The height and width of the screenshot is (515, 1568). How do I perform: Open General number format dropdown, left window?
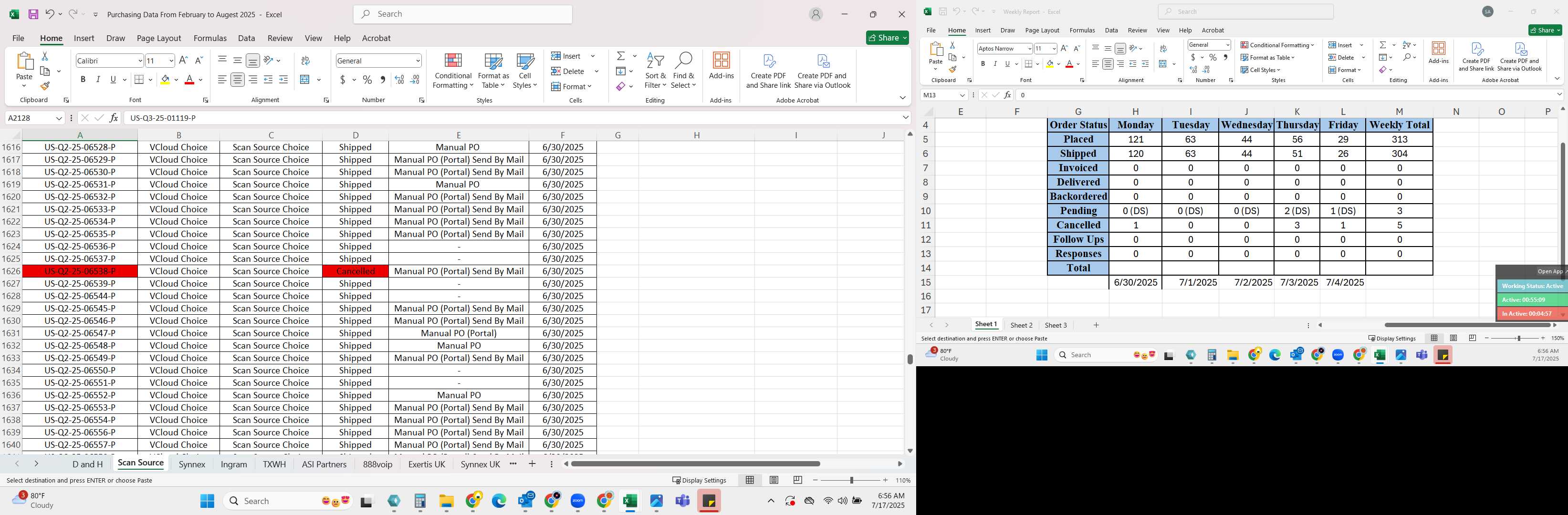click(x=418, y=60)
